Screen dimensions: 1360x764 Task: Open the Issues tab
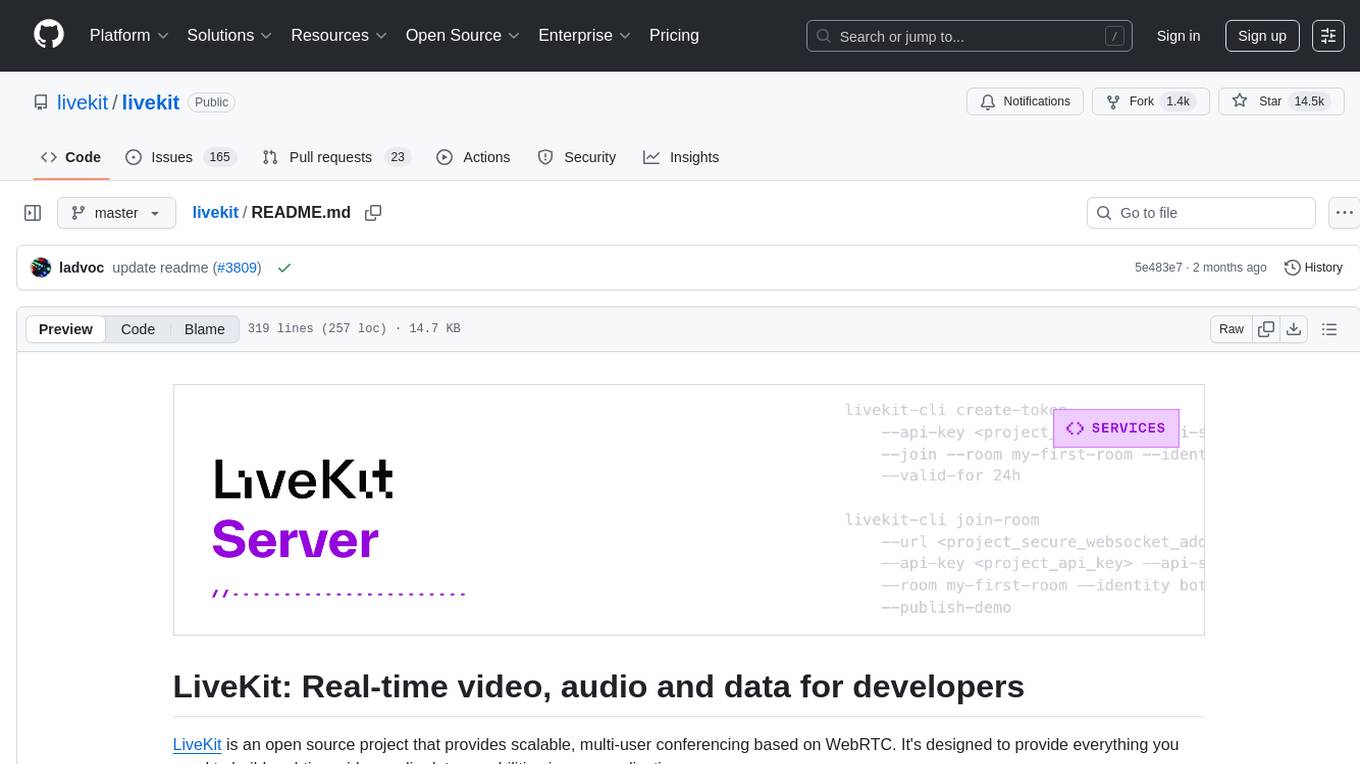pos(179,157)
